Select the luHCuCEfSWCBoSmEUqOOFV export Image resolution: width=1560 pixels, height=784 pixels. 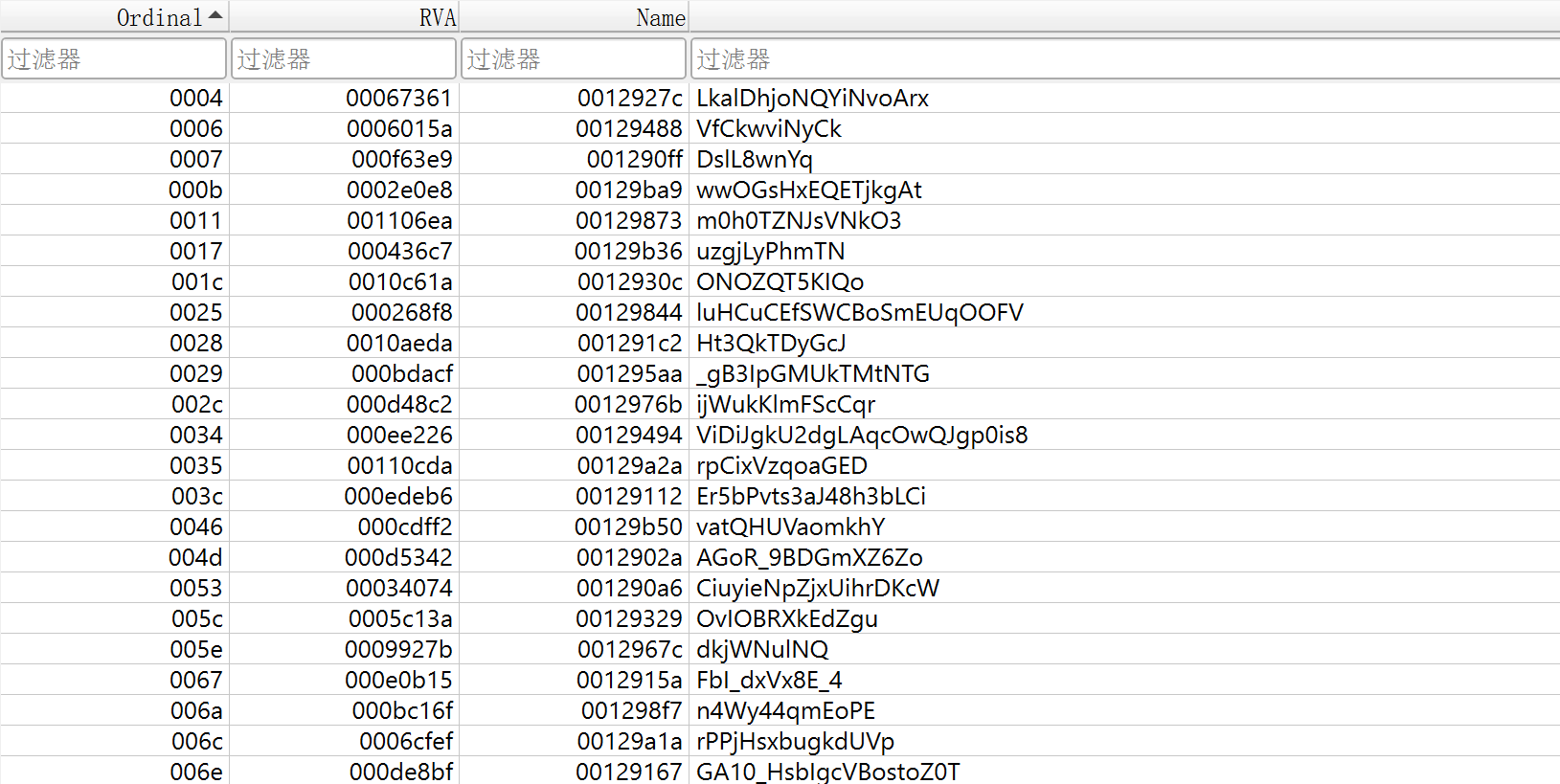859,312
